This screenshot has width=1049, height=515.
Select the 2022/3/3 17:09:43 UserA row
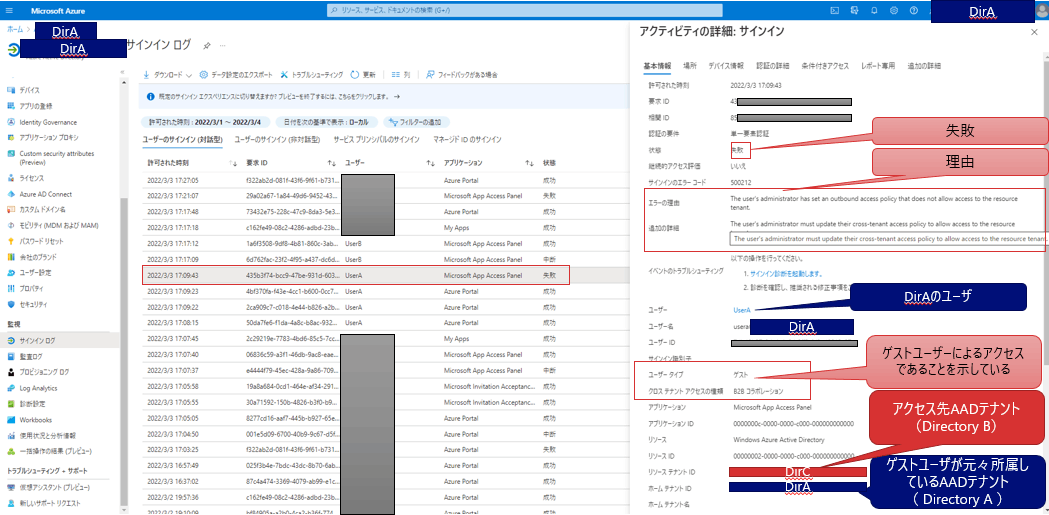pyautogui.click(x=356, y=276)
